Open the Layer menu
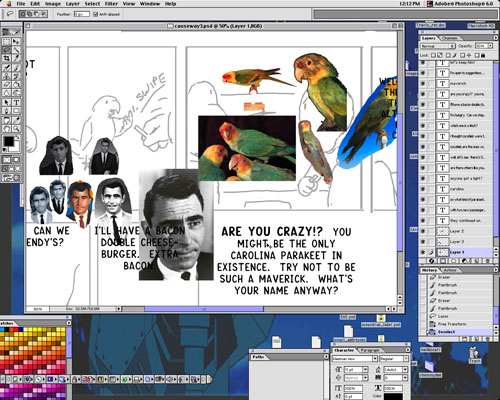 click(x=72, y=4)
